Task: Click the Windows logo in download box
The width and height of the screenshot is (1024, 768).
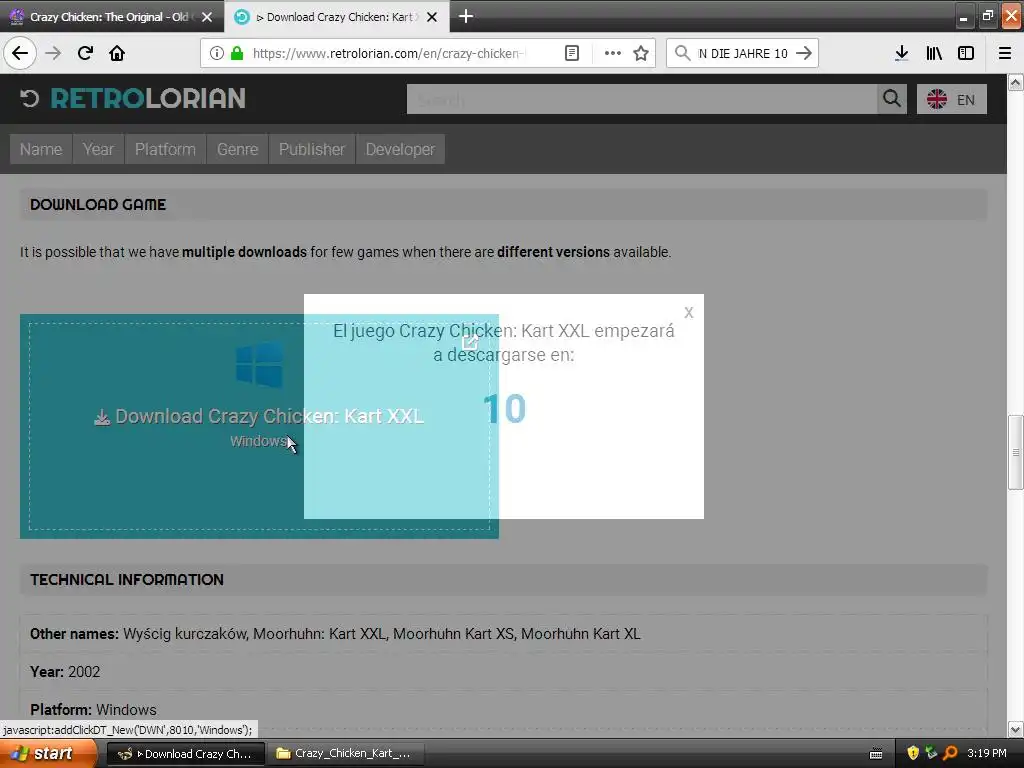Action: tap(259, 364)
